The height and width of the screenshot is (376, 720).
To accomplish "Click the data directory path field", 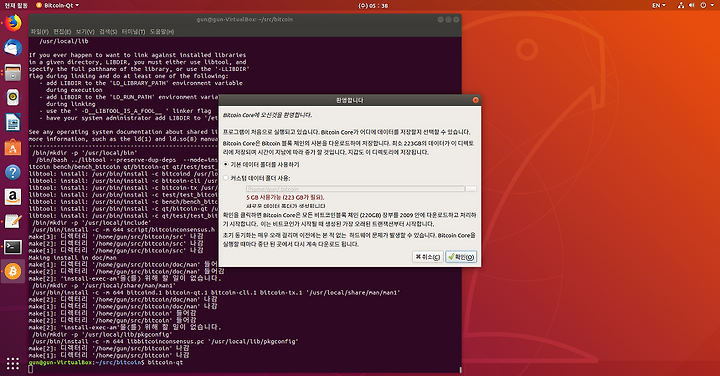I will tap(355, 189).
